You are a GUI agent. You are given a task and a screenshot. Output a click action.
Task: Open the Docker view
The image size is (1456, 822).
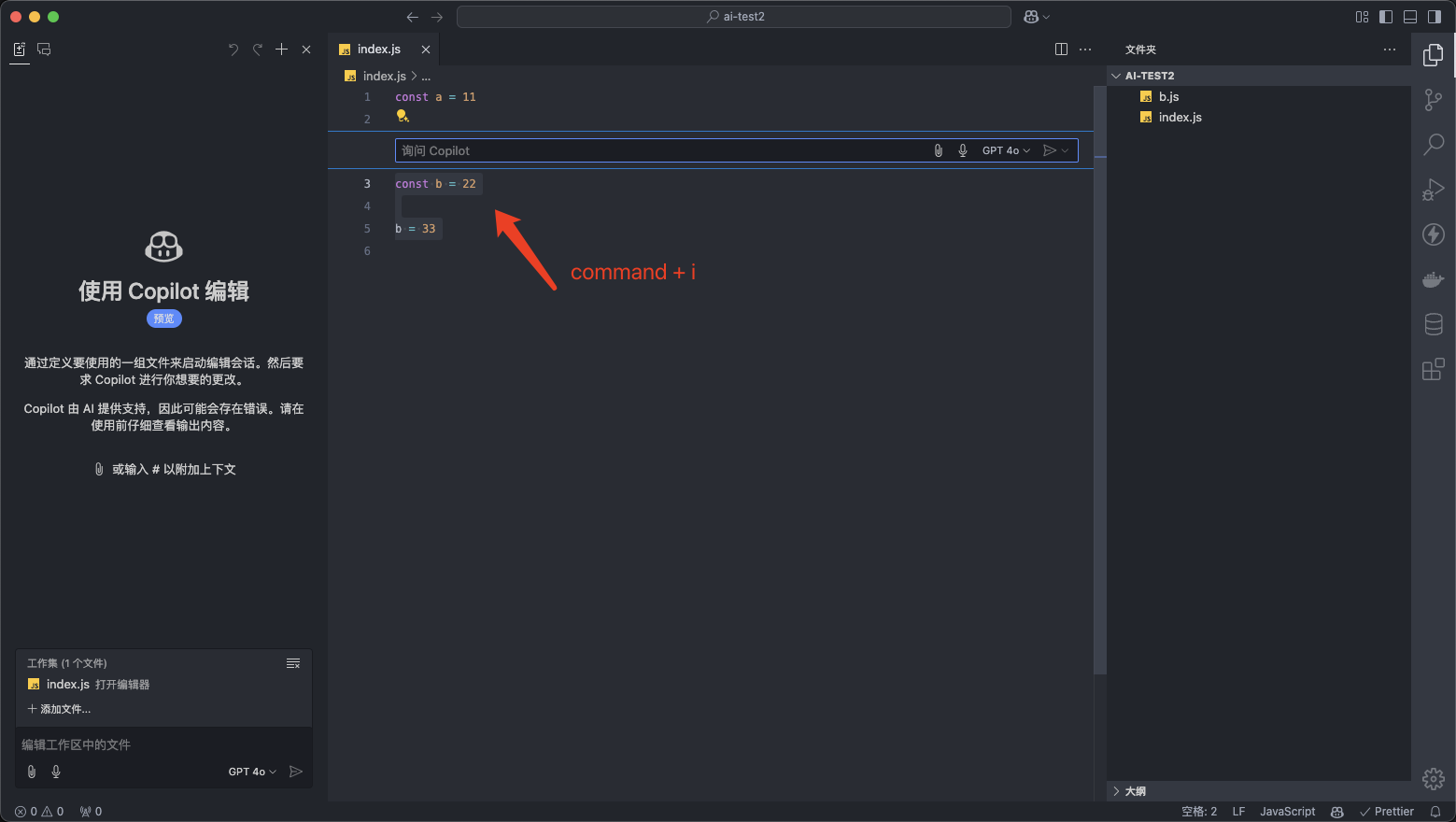pos(1434,279)
